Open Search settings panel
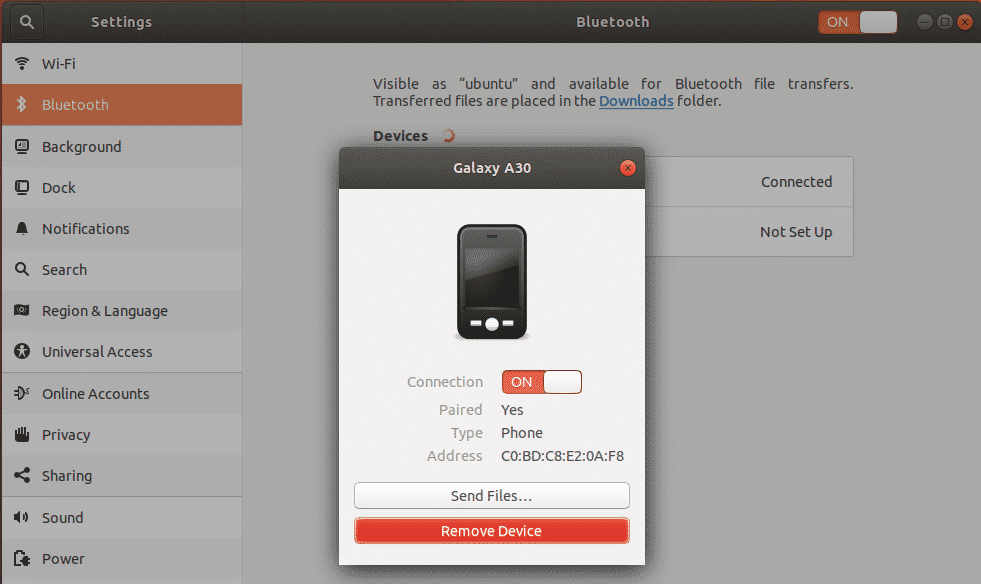Image resolution: width=981 pixels, height=584 pixels. click(x=122, y=269)
